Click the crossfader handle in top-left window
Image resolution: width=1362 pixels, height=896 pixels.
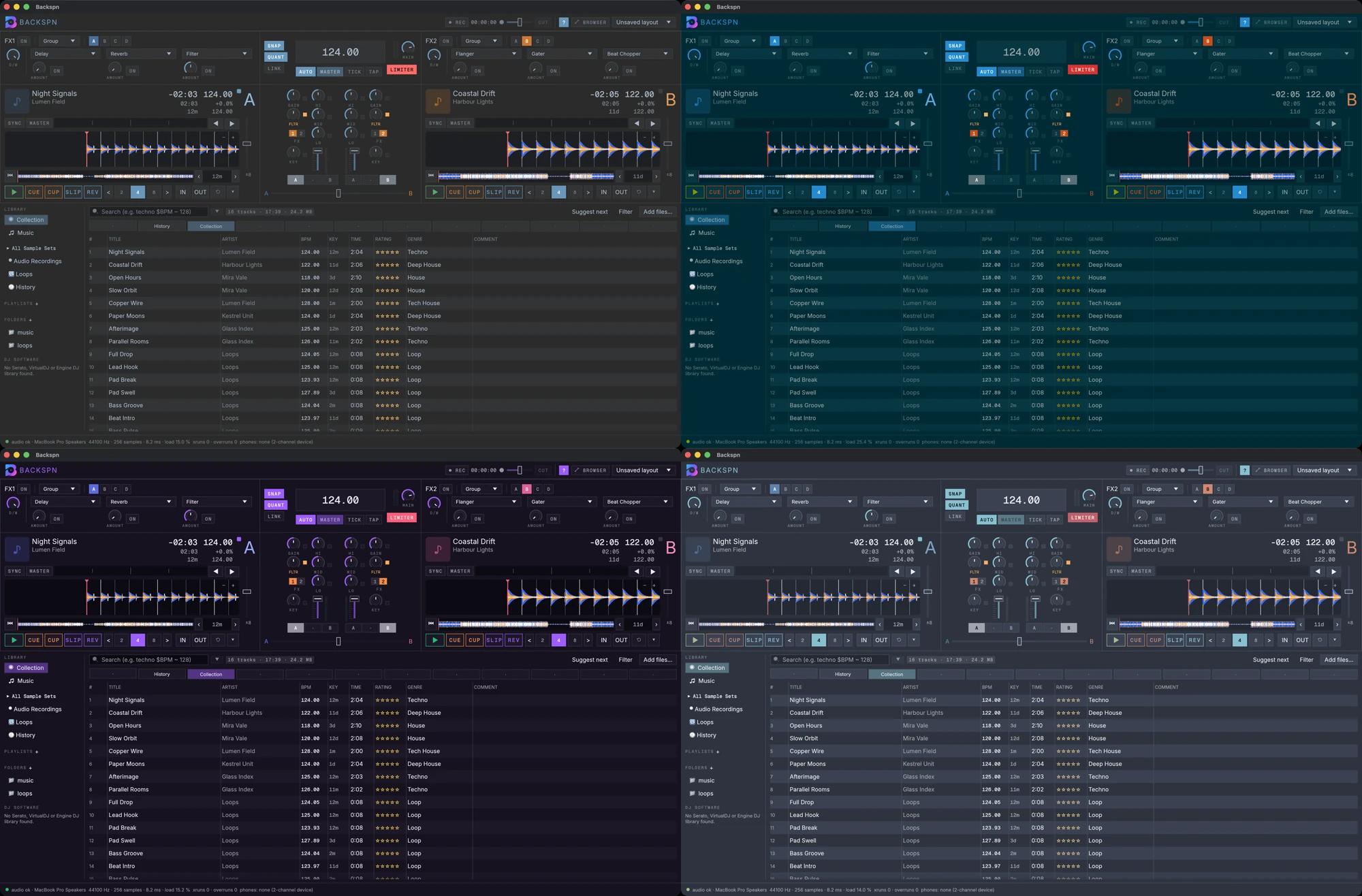click(338, 193)
